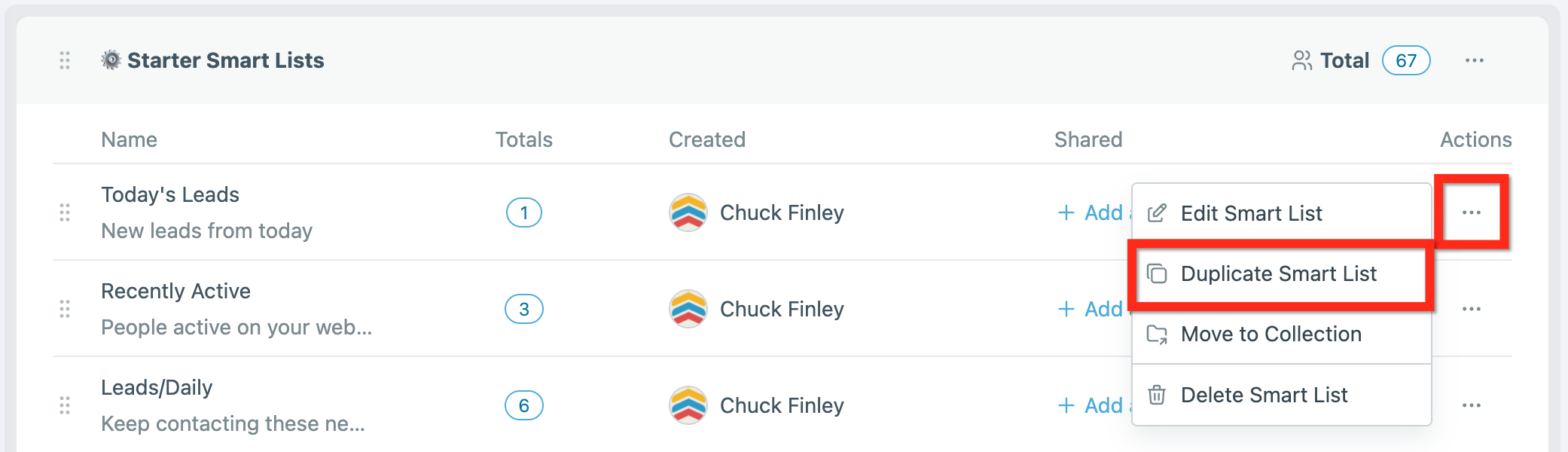1568x452 pixels.
Task: Click the Leads/Daily row drag handle
Action: 65,405
